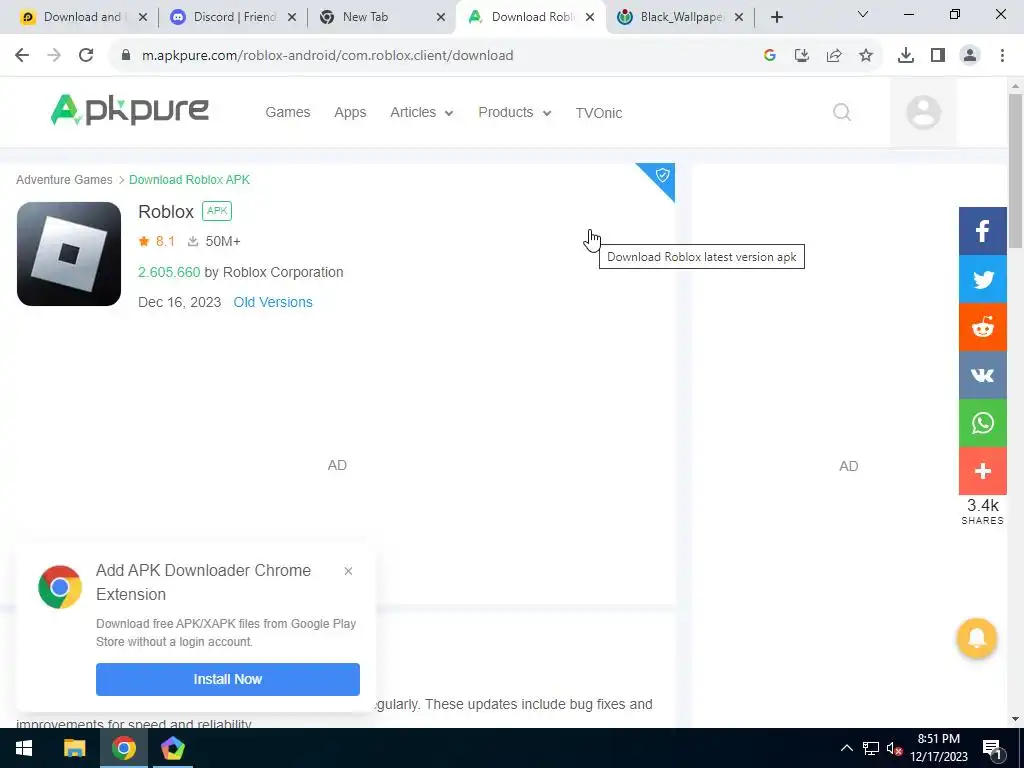
Task: Click the 8.1 star rating
Action: pos(157,242)
